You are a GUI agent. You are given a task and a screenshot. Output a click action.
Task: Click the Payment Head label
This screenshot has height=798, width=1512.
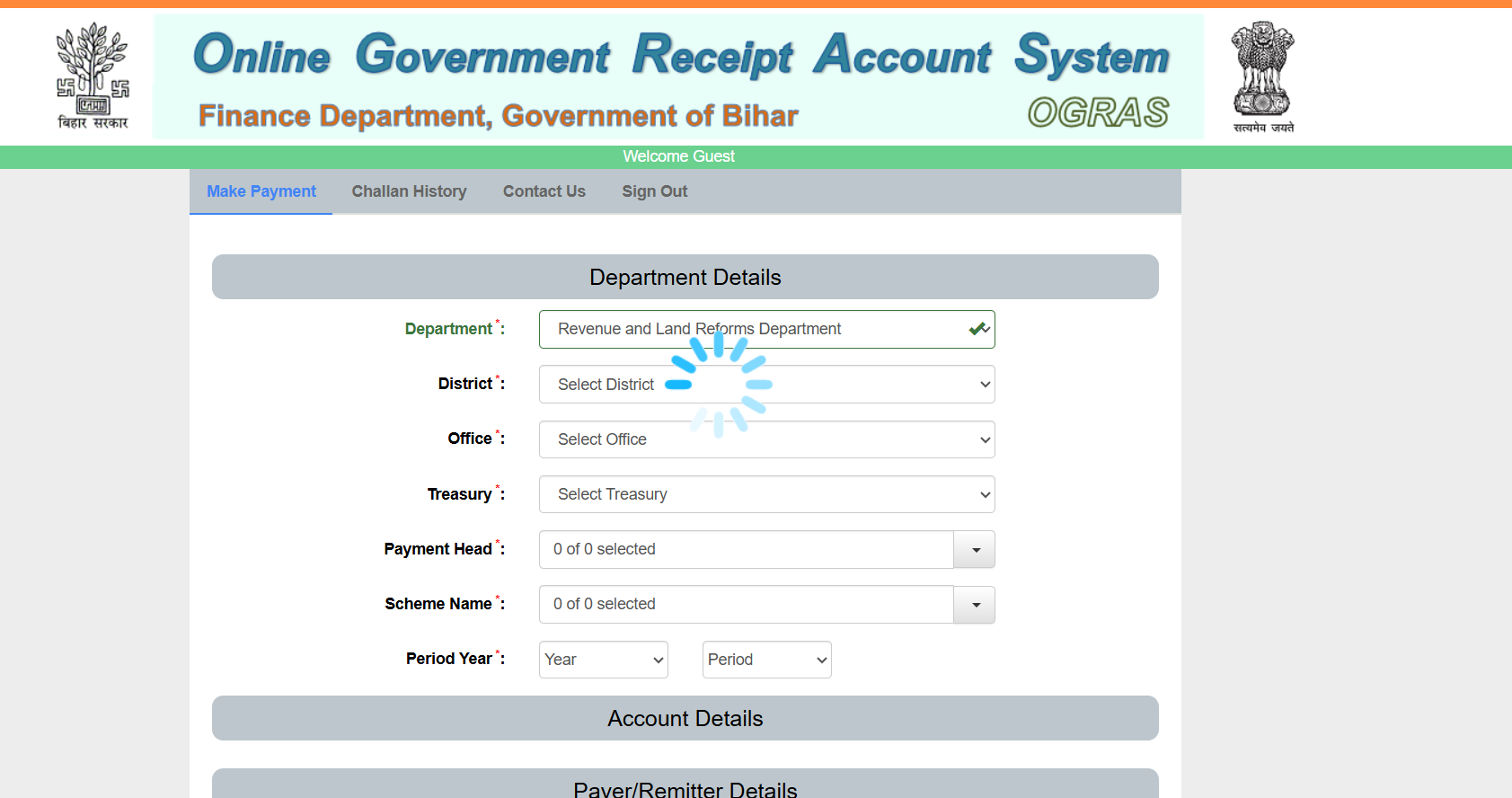445,548
